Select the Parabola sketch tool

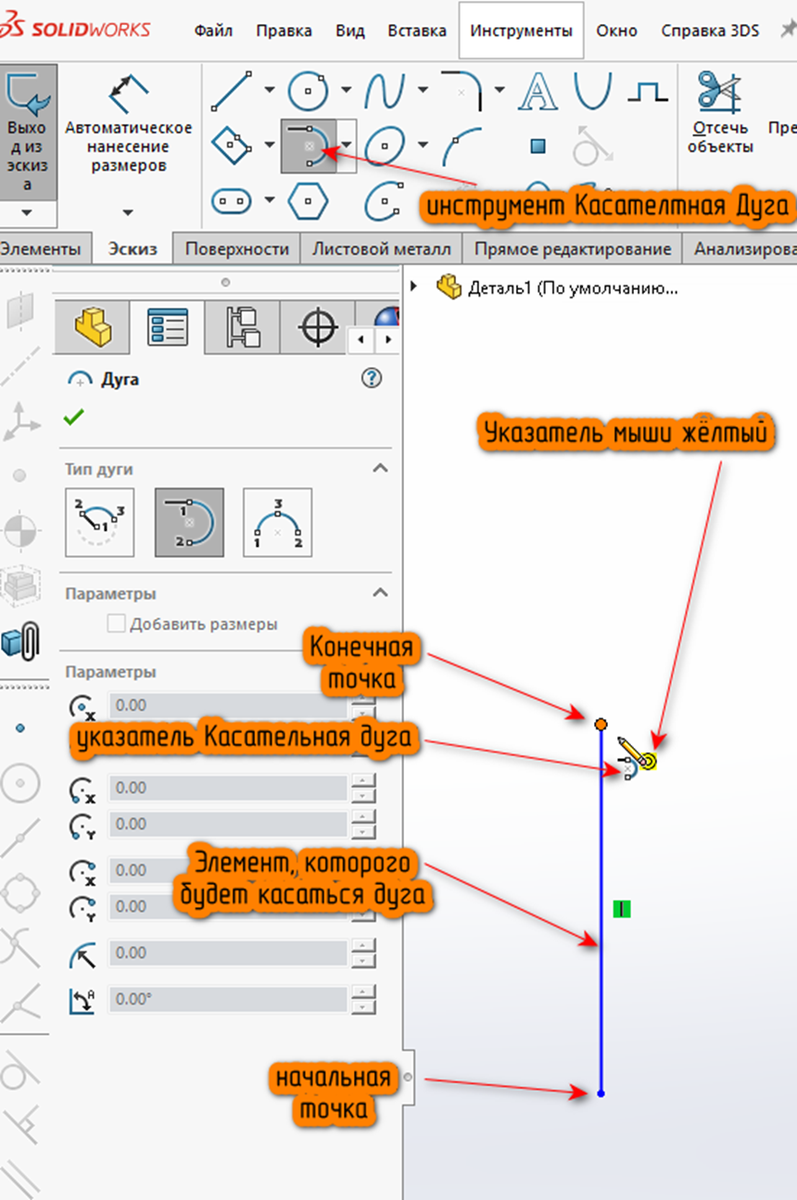594,91
